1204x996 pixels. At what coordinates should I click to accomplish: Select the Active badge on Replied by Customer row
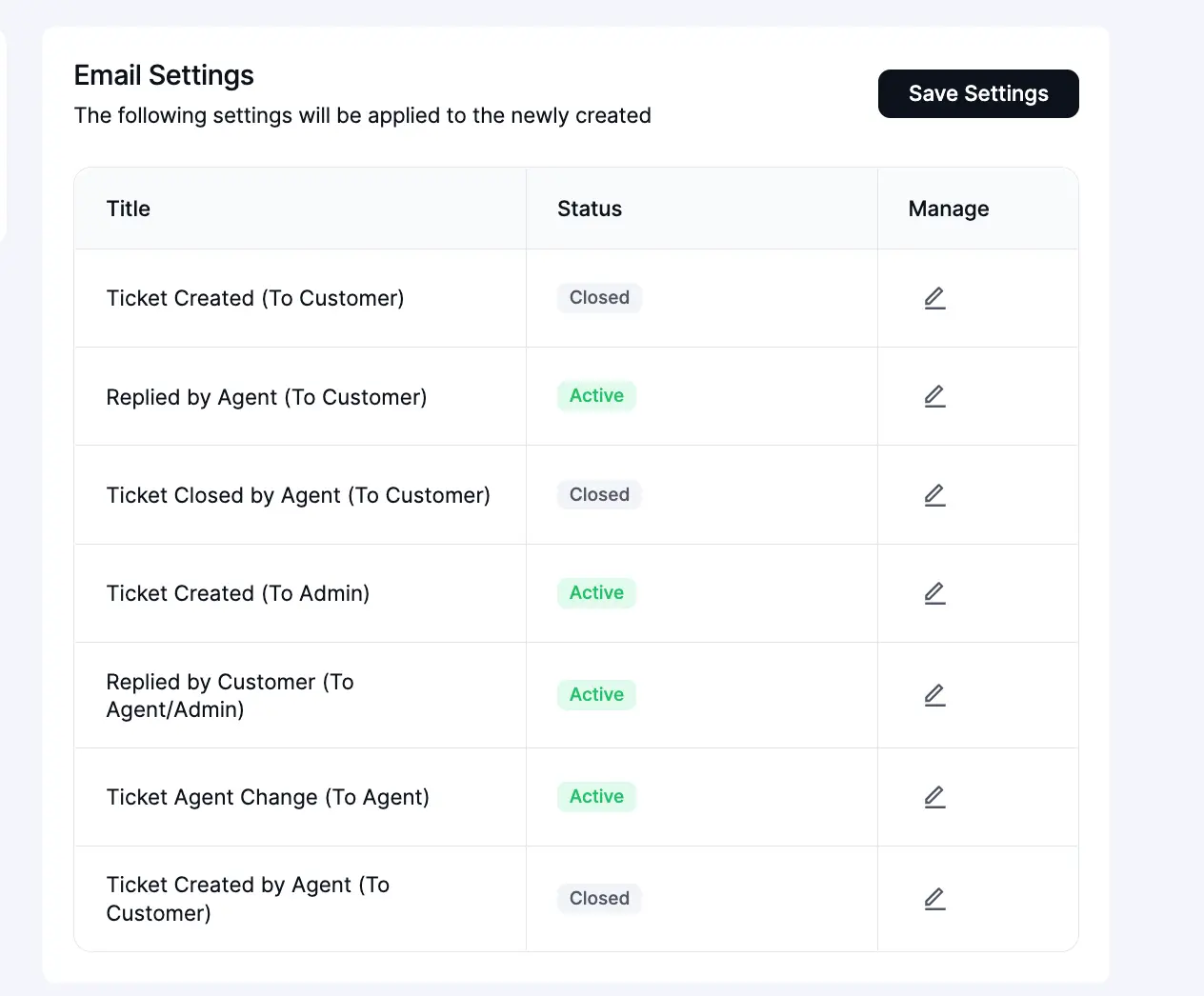point(595,694)
